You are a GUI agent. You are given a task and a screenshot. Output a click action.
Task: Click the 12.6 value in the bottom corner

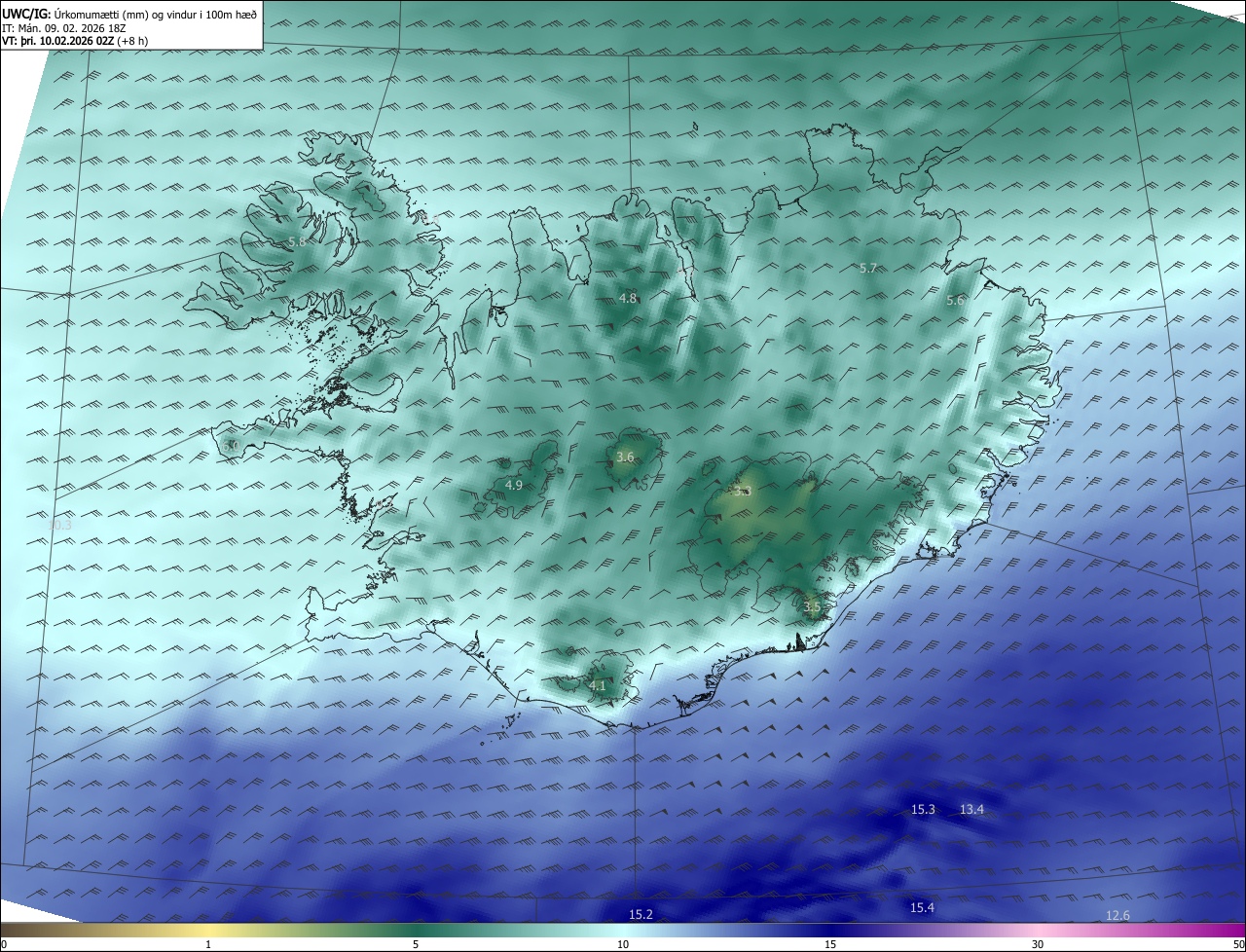(x=1118, y=915)
